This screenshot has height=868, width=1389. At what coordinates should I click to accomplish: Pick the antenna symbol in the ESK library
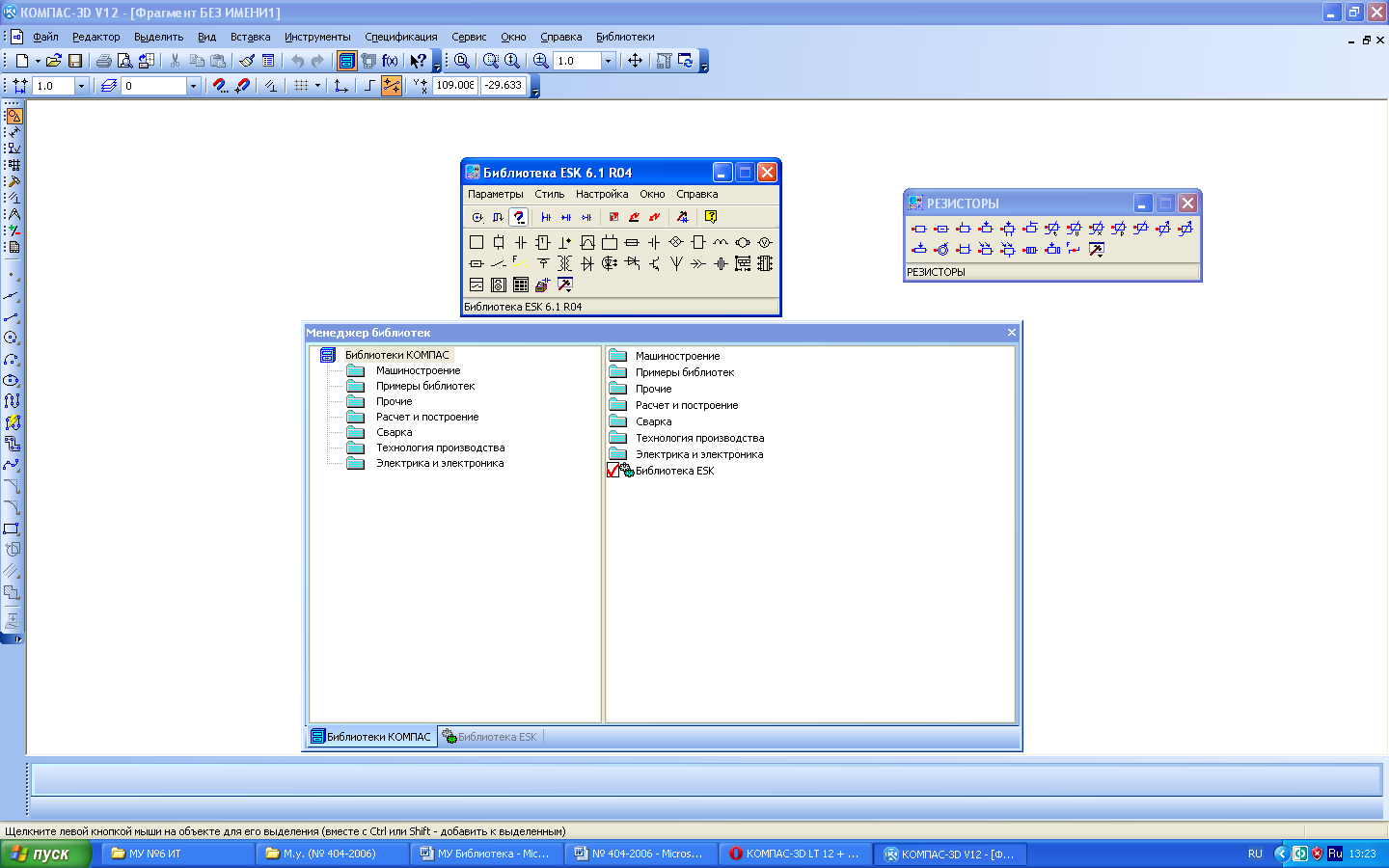pyautogui.click(x=676, y=263)
